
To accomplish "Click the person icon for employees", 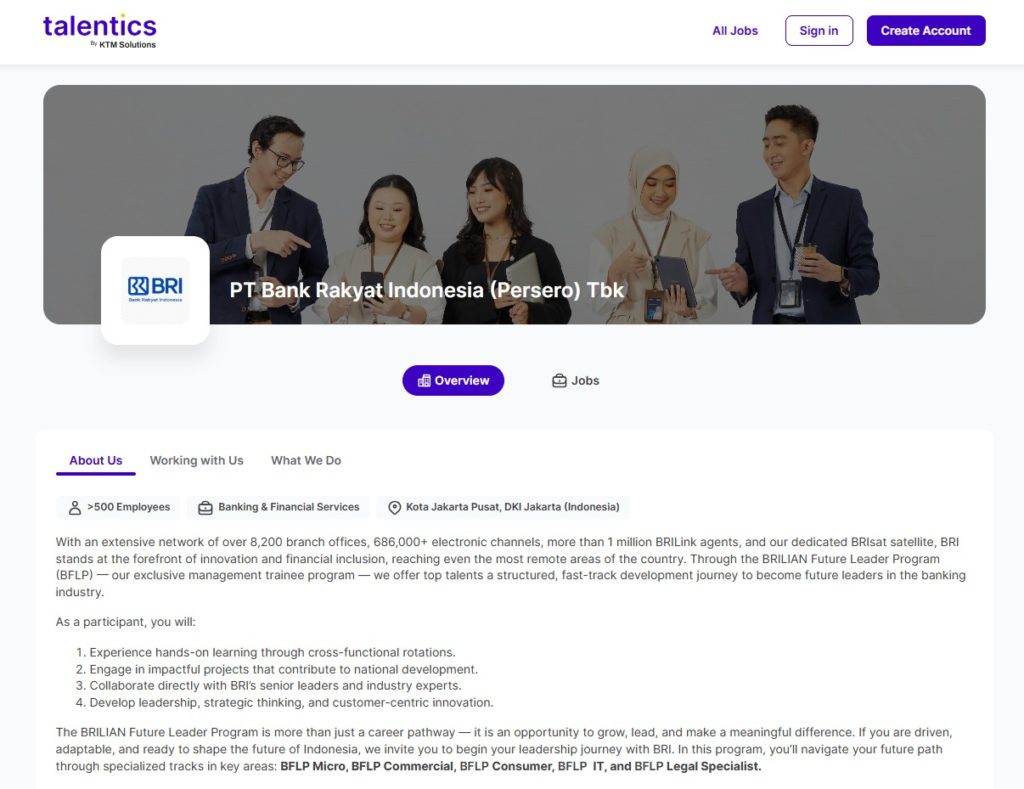I will pos(75,507).
